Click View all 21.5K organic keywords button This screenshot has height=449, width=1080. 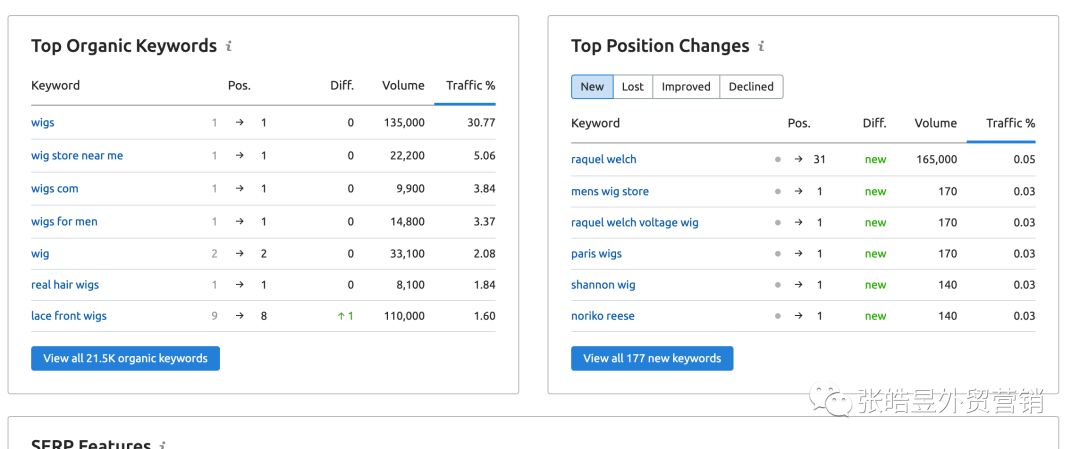125,358
